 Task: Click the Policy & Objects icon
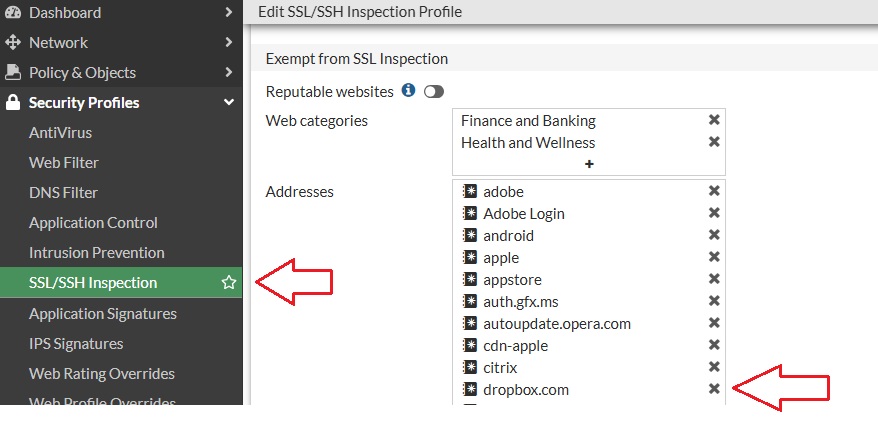tap(12, 72)
